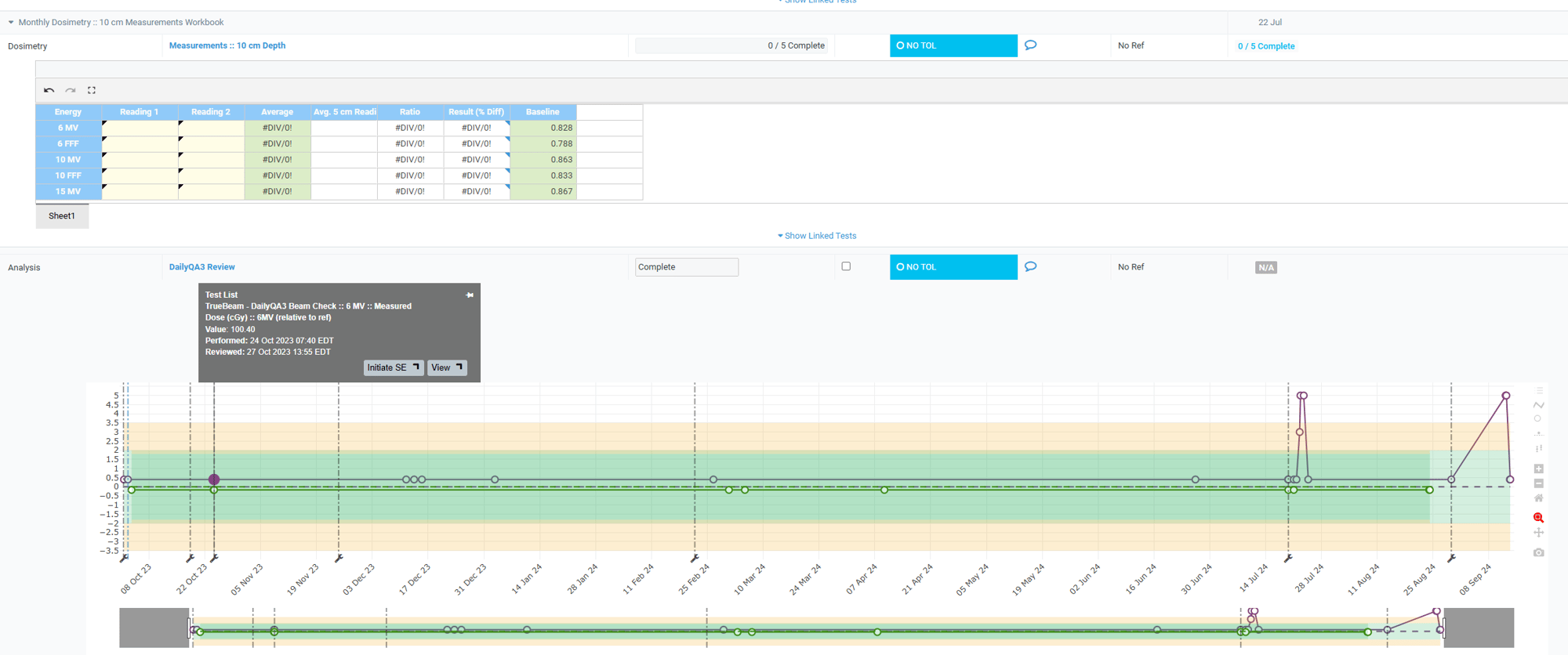Click 0 / 5 Complete progress bar
1568x655 pixels.
tap(731, 45)
